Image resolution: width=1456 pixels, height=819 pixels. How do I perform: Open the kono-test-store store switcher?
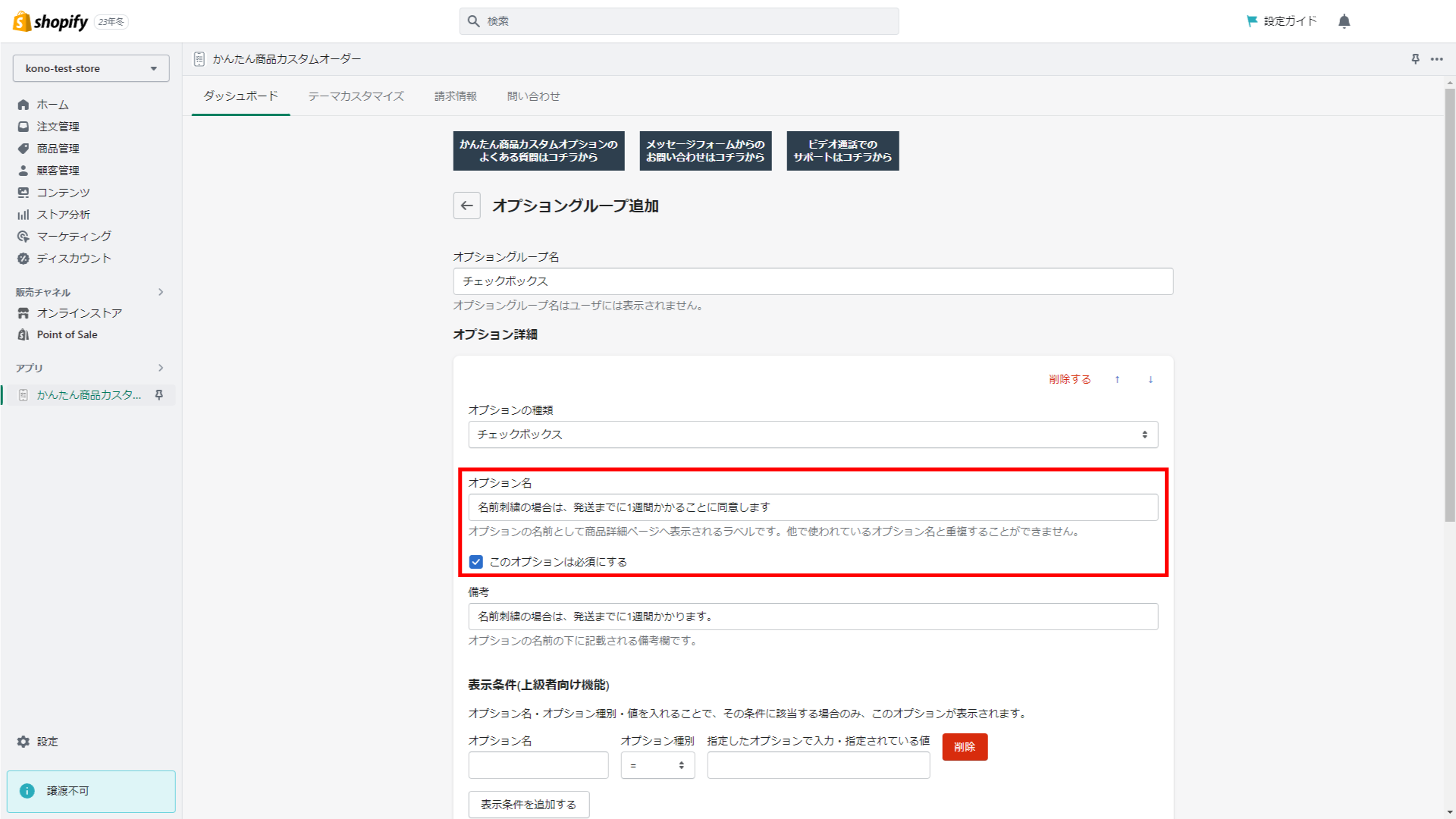(x=90, y=68)
